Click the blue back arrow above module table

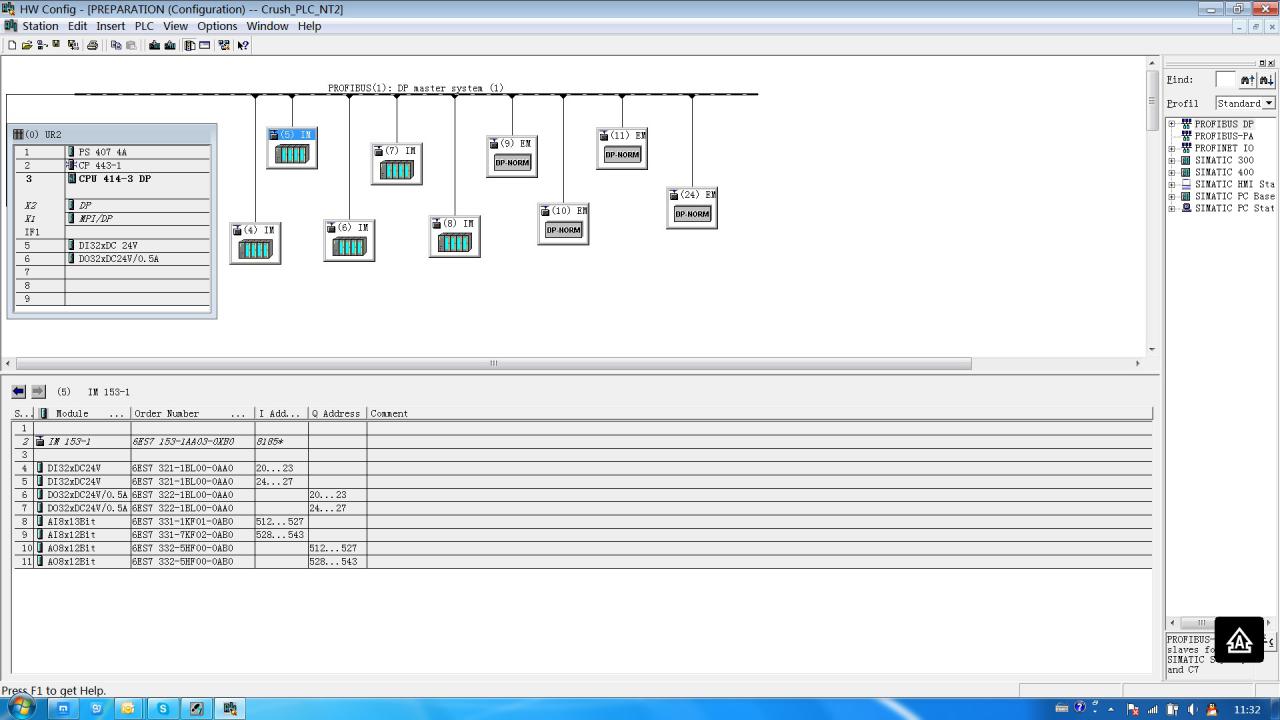pyautogui.click(x=19, y=391)
